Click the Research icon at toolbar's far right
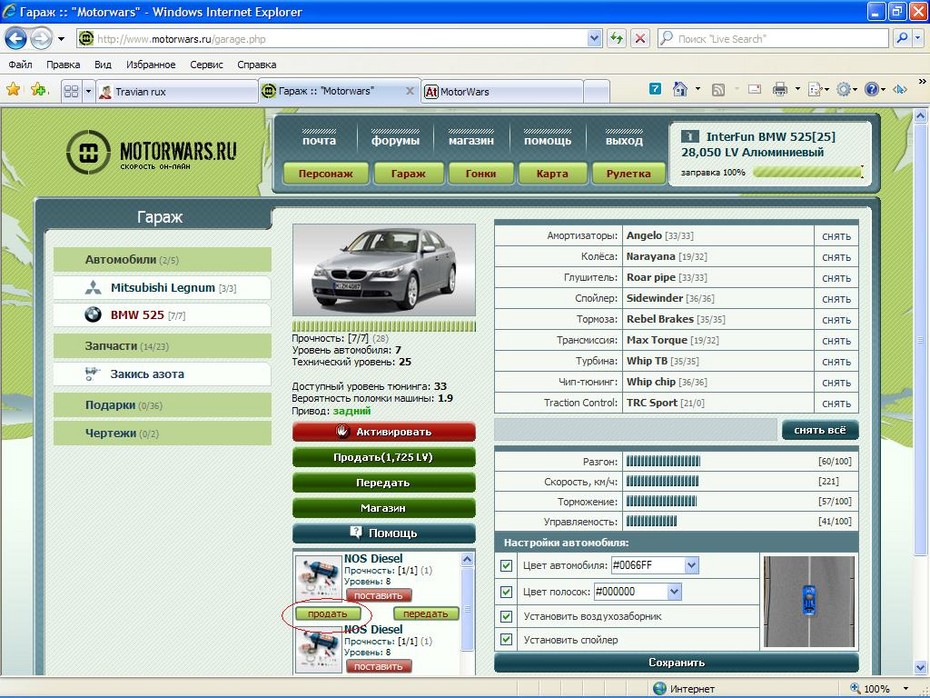 tap(900, 90)
